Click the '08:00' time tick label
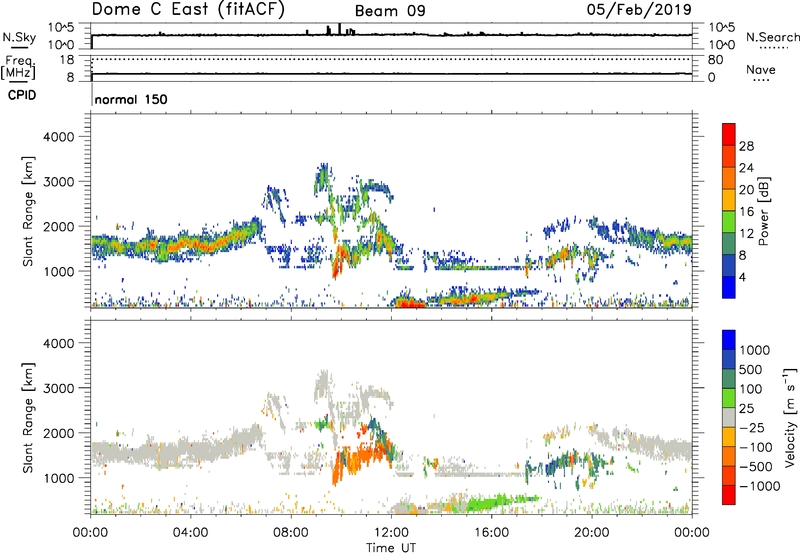This screenshot has height=554, width=800. [x=291, y=533]
